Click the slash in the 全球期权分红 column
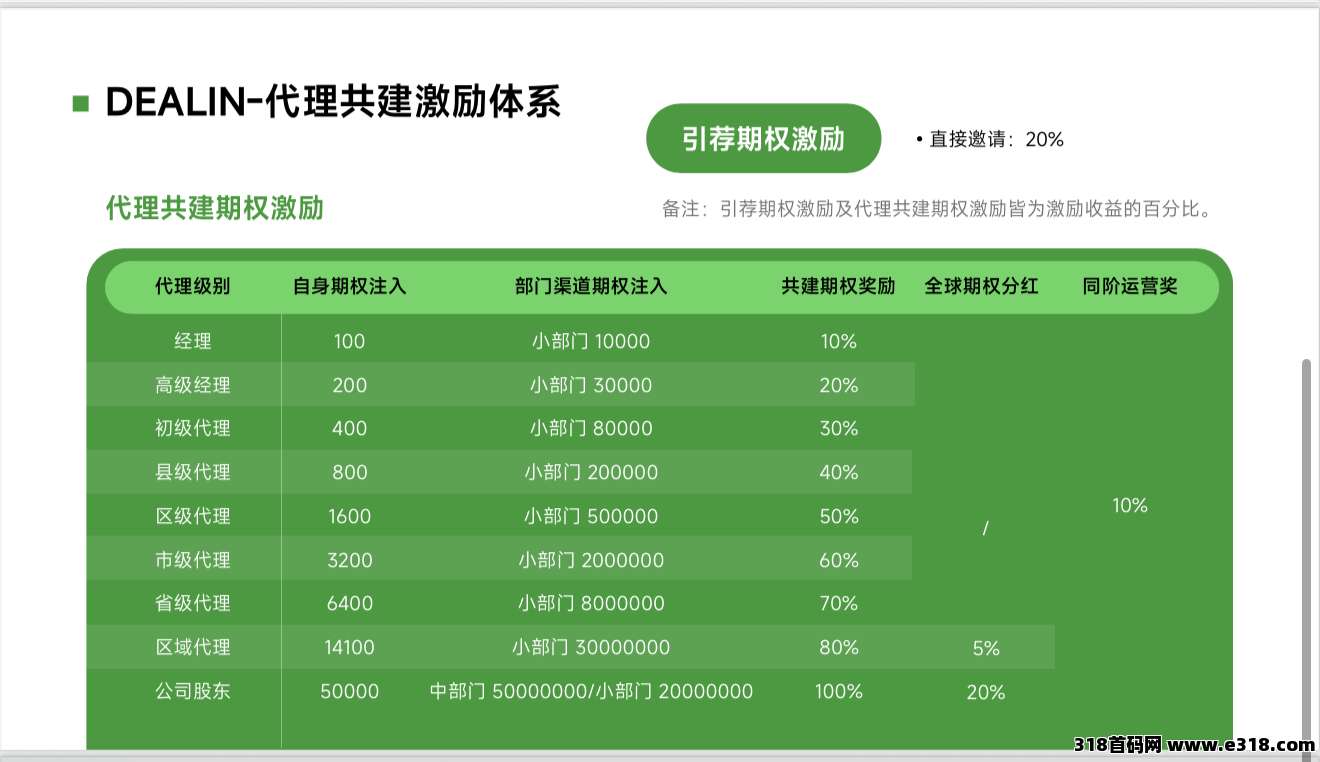 pyautogui.click(x=985, y=529)
